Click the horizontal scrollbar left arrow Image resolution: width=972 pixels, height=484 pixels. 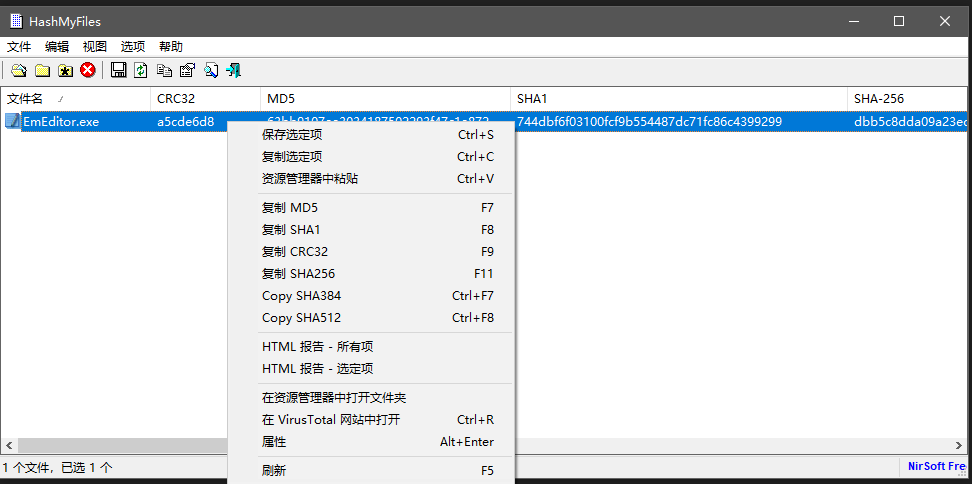[8, 444]
